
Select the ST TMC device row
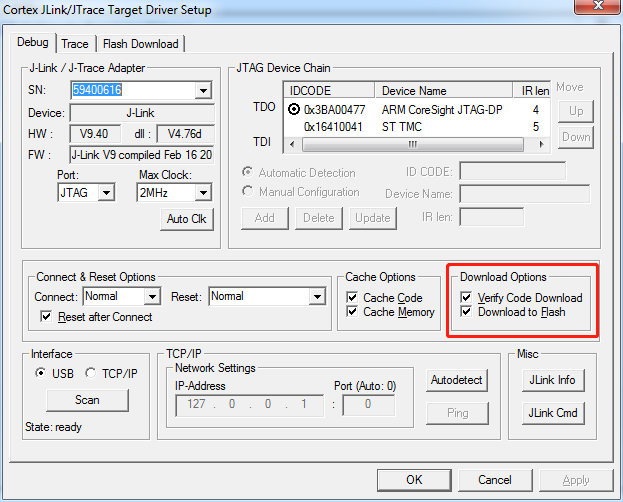point(417,127)
